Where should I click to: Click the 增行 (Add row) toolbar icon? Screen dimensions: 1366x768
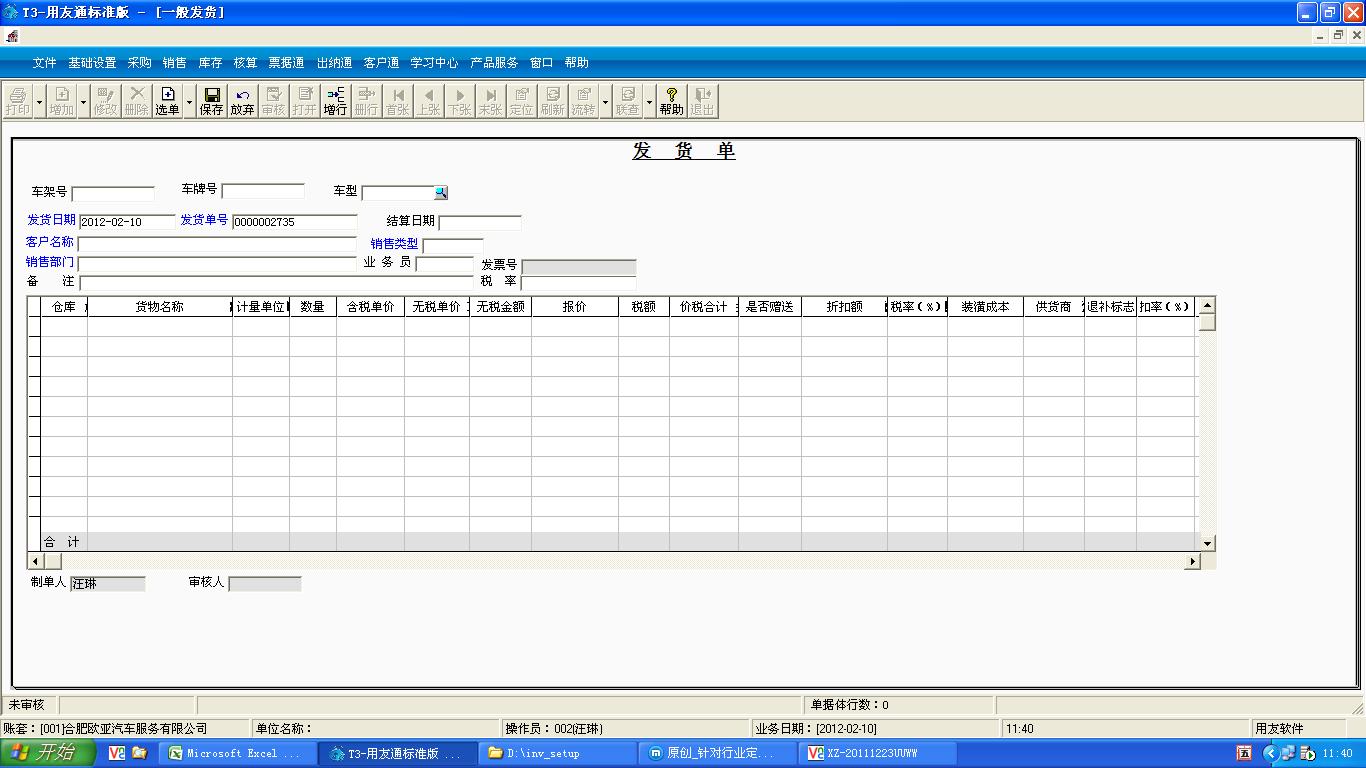tap(335, 101)
